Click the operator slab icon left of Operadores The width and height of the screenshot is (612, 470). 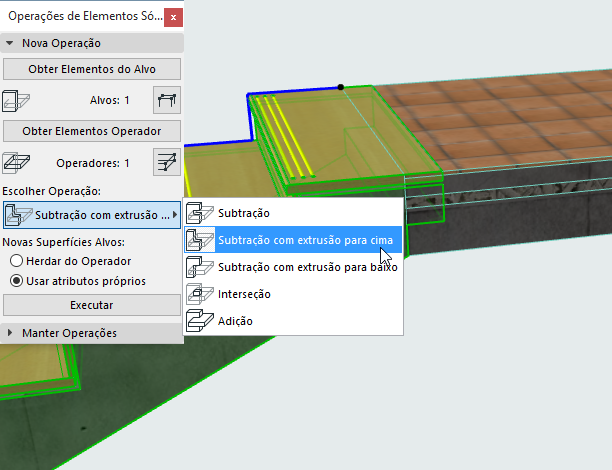16,163
